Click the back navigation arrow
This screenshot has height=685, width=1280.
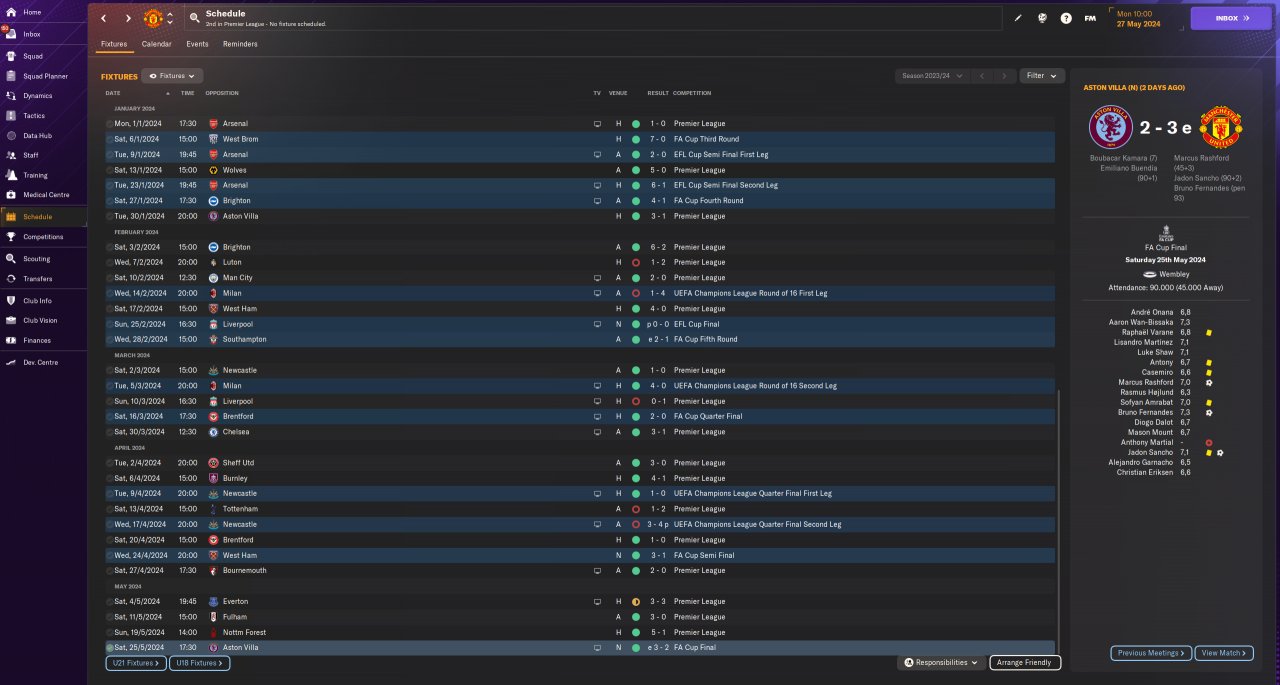[103, 18]
